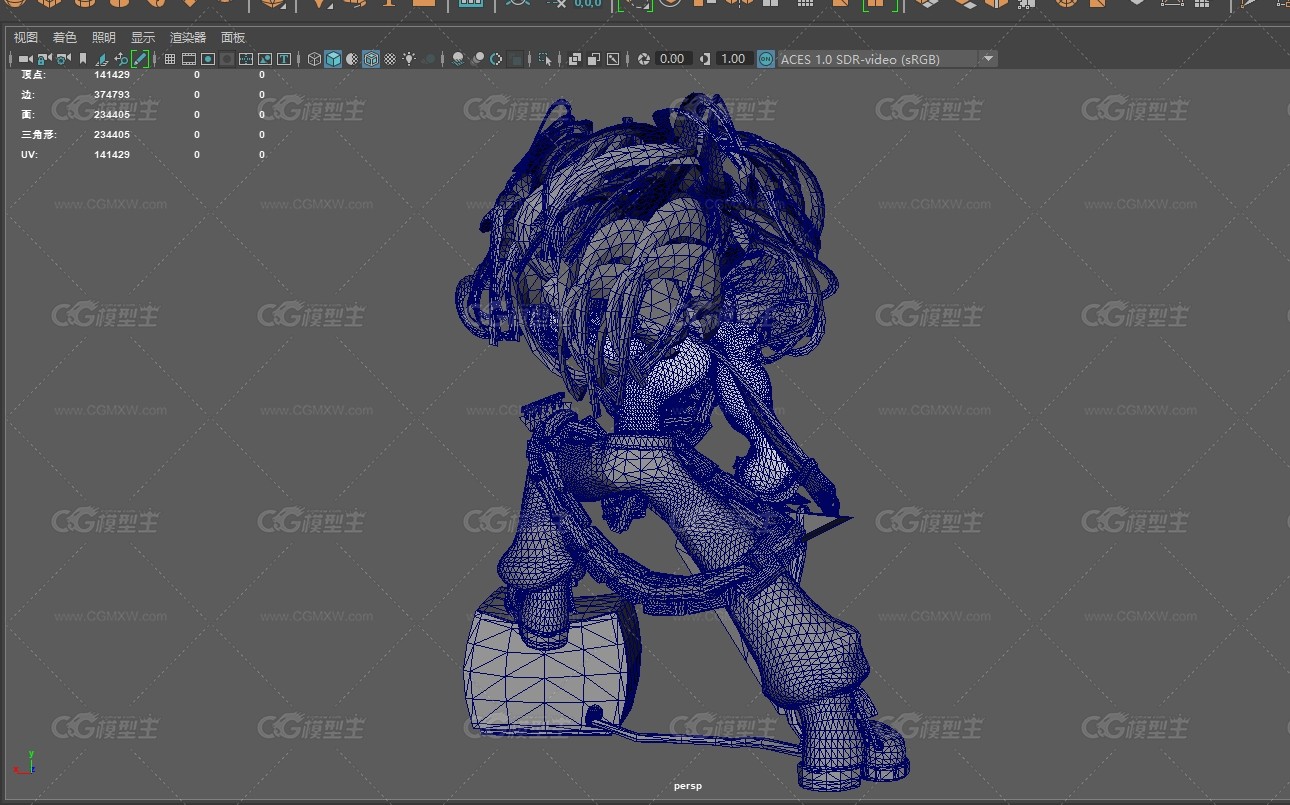Click the green-highlighted Grease Pencil icon
1290x805 pixels.
(x=140, y=59)
